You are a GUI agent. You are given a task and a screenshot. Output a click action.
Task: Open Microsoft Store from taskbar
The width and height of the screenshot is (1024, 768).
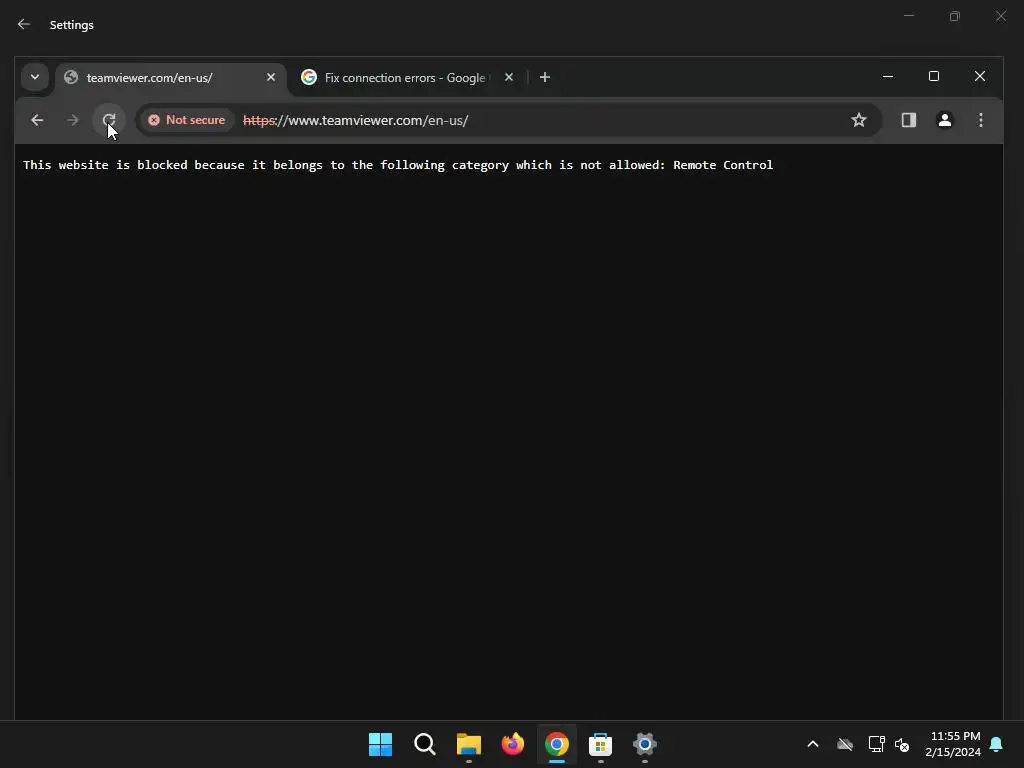point(600,744)
